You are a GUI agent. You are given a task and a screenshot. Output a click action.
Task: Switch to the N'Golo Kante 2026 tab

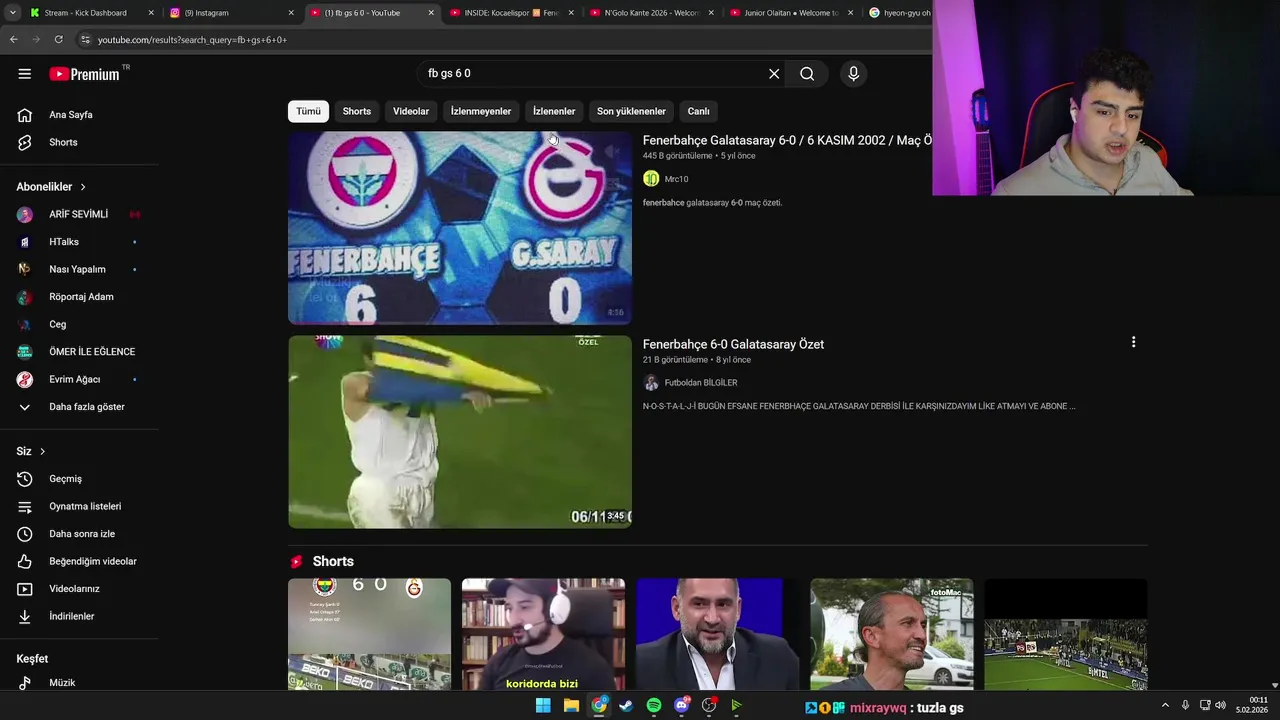click(x=651, y=13)
